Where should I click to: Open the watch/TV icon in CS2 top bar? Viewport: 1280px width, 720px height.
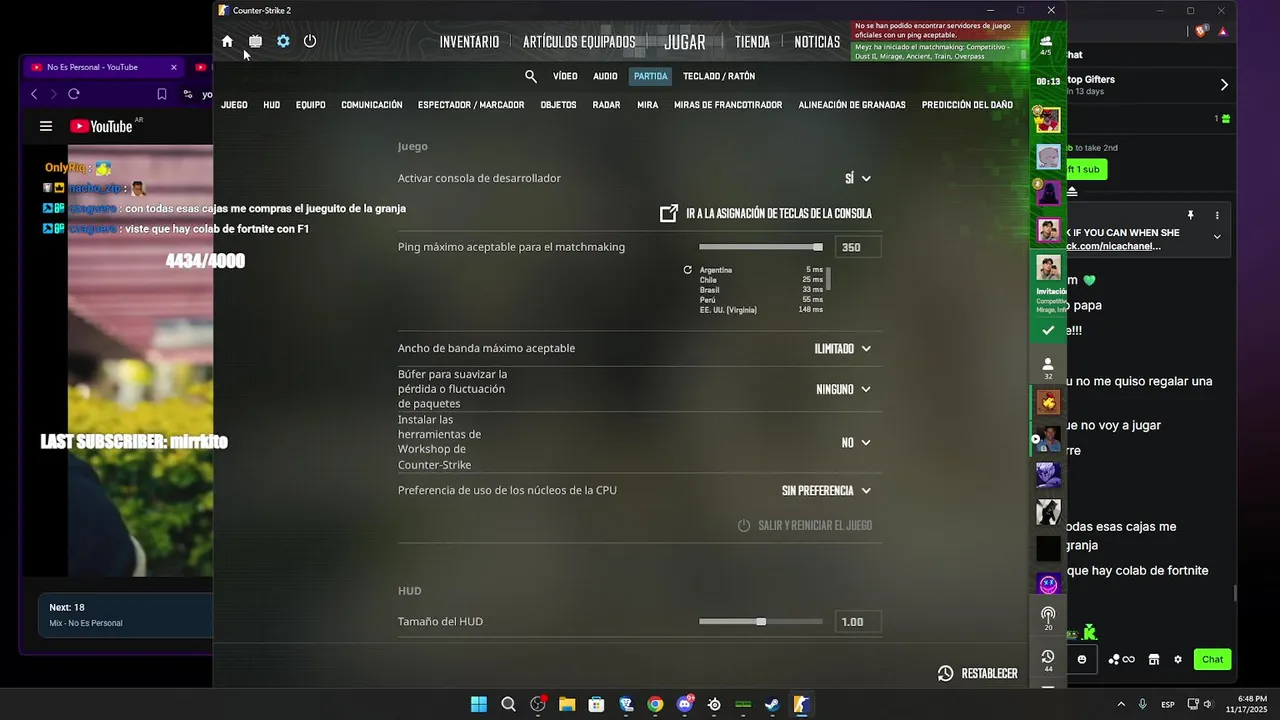255,41
